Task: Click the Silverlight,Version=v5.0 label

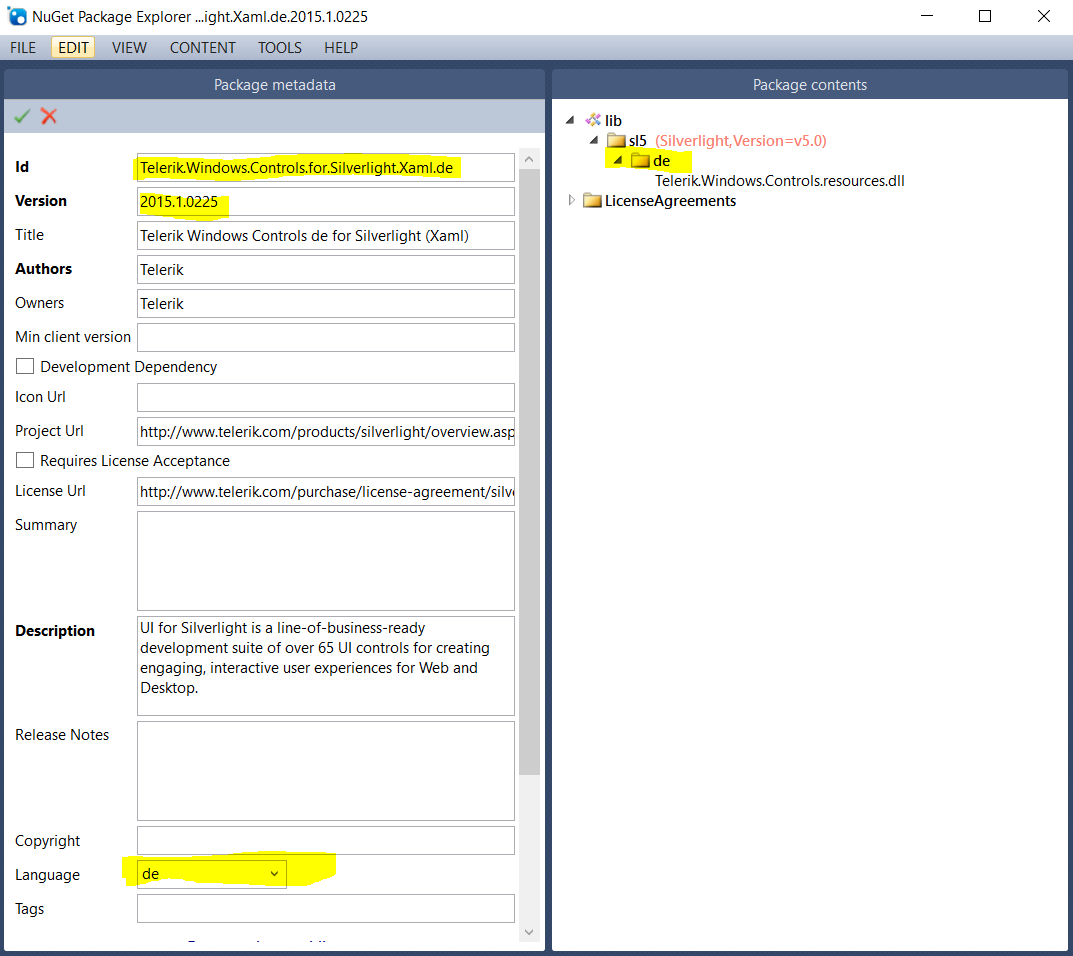Action: (x=740, y=141)
